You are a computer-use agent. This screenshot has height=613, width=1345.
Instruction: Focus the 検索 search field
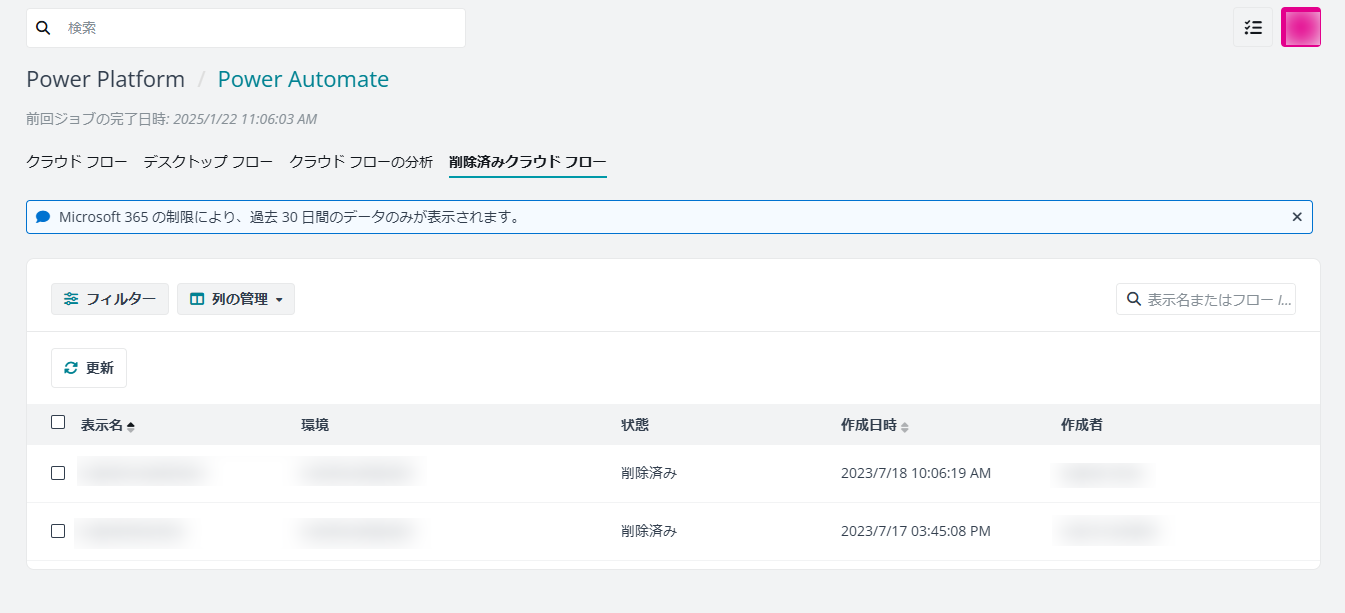point(246,28)
